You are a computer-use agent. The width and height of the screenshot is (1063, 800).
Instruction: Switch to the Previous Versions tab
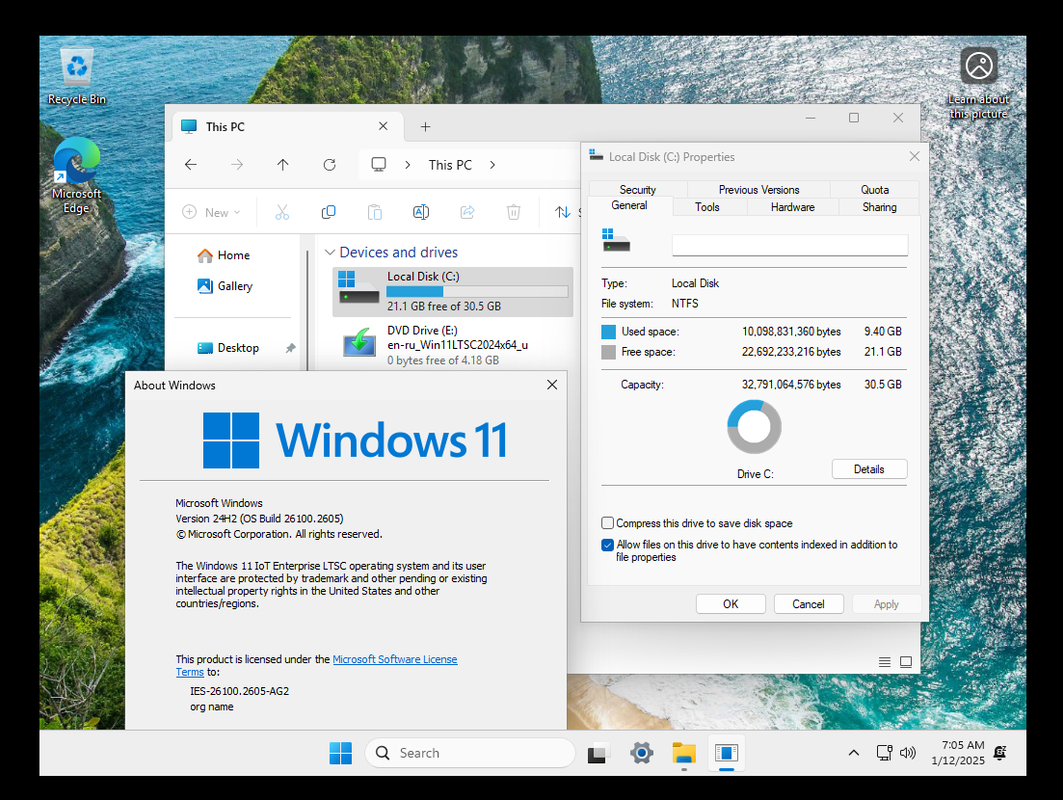pyautogui.click(x=759, y=190)
